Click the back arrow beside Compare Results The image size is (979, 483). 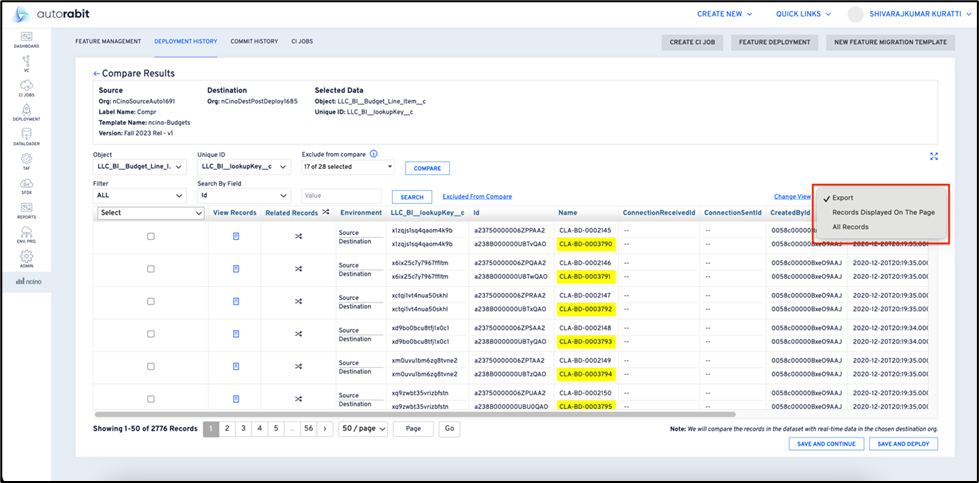[x=97, y=74]
